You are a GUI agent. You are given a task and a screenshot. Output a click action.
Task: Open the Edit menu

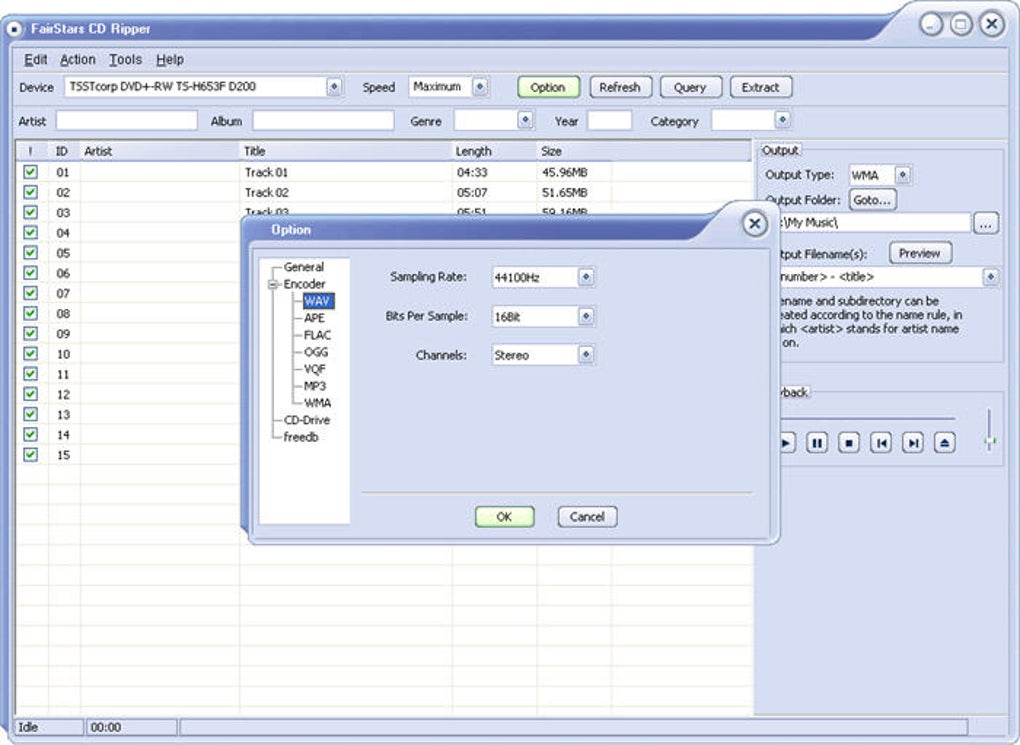[x=35, y=59]
